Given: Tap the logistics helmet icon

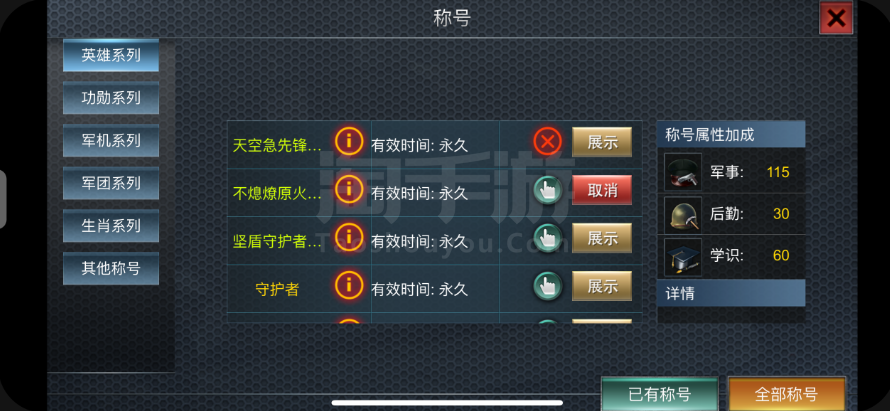Looking at the screenshot, I should tap(683, 215).
